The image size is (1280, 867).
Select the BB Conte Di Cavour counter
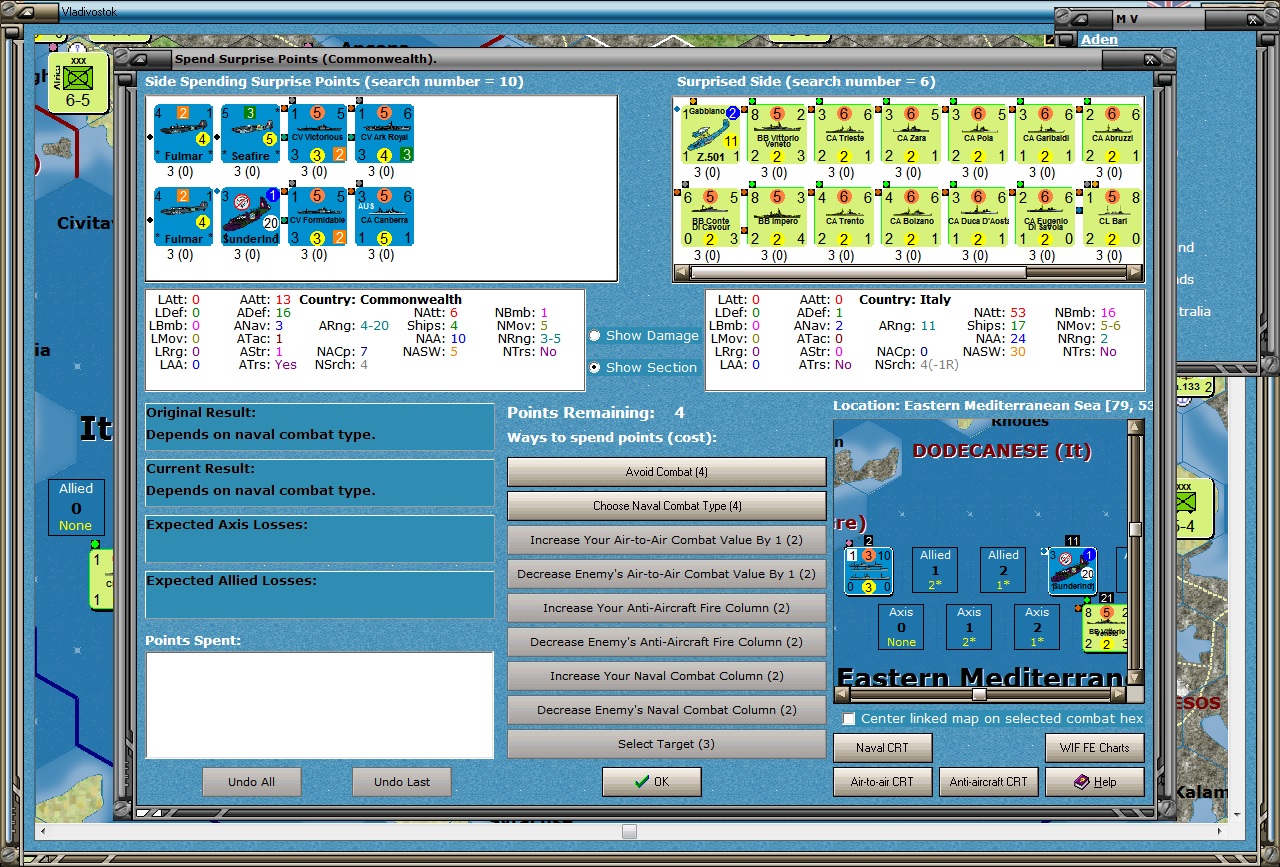point(710,217)
